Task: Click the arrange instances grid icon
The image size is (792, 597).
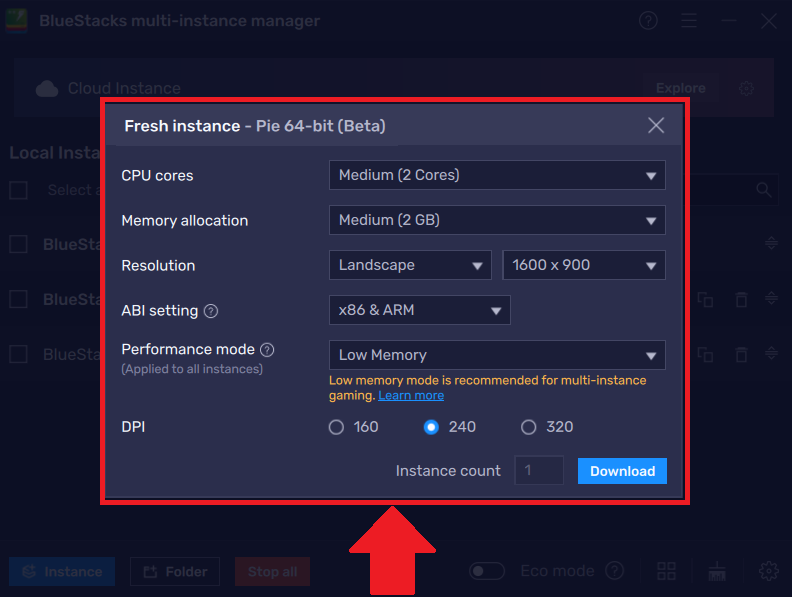Action: [666, 571]
